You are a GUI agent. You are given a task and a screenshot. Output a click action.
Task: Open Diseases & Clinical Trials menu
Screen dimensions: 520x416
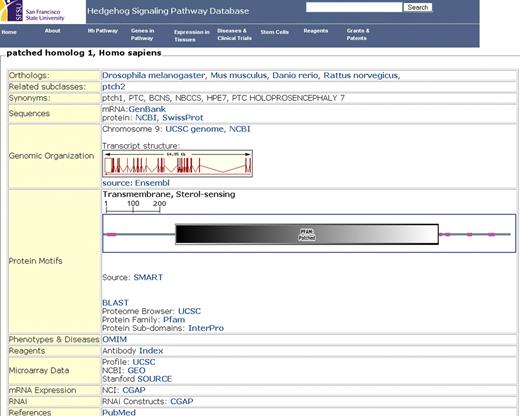(234, 34)
